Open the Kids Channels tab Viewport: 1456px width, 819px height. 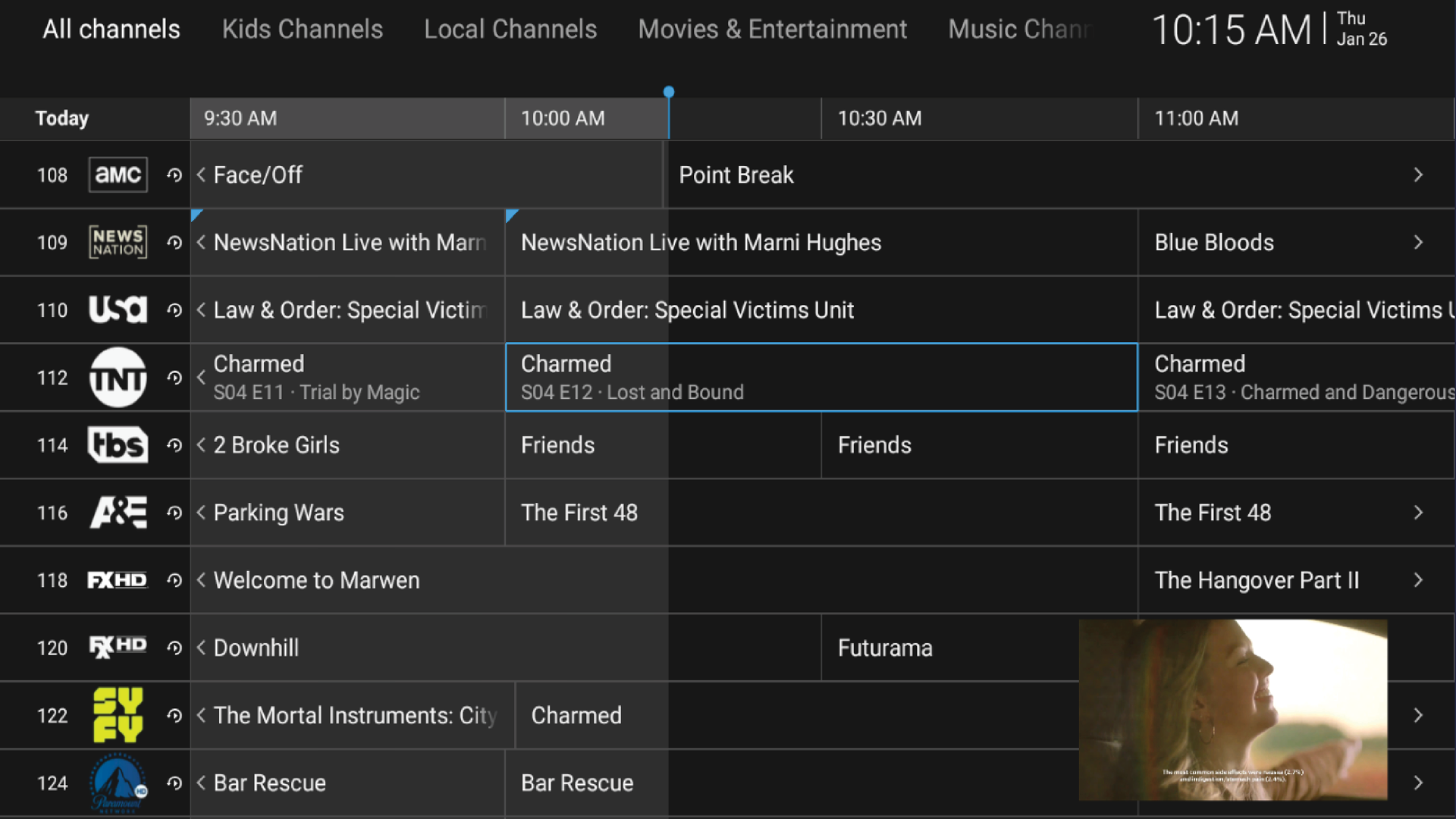click(302, 29)
